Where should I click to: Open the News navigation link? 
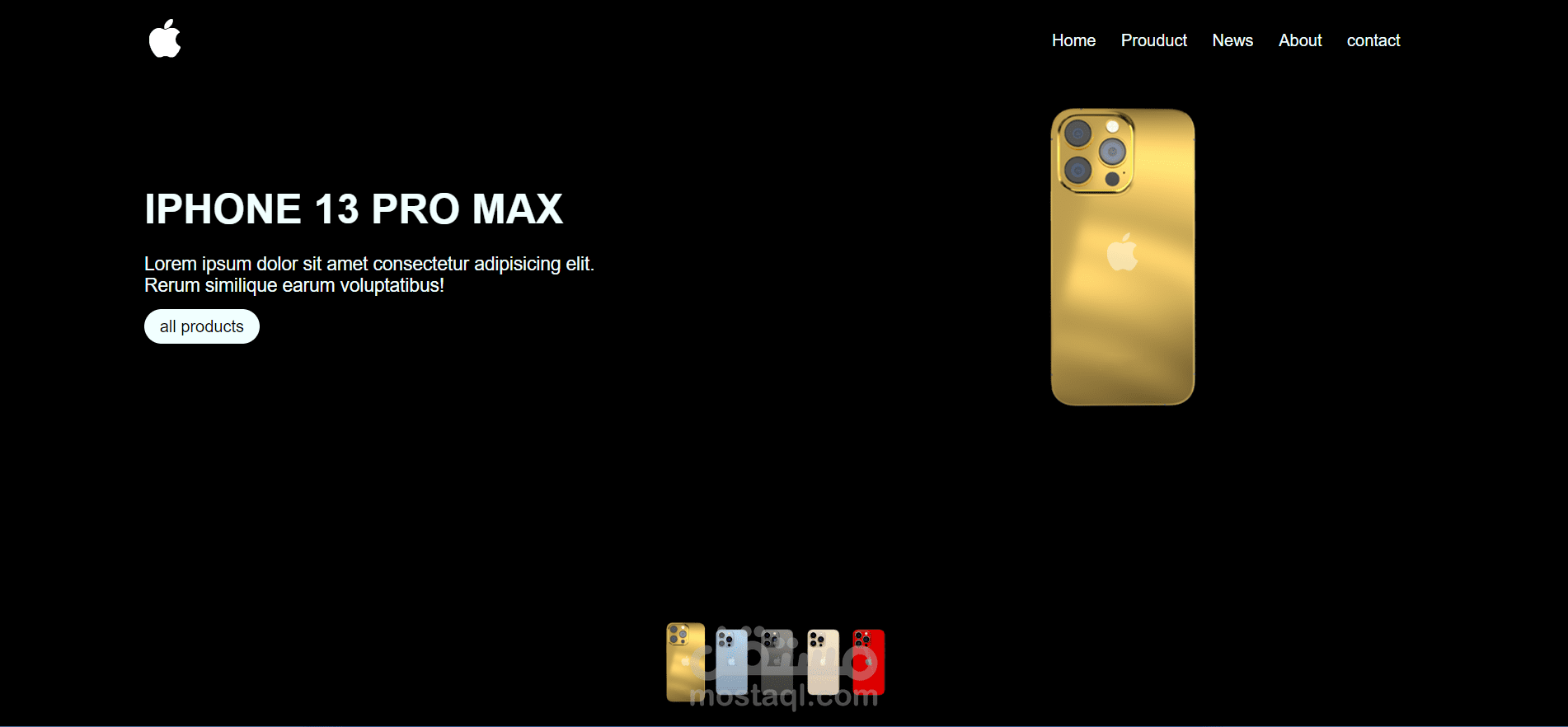tap(1232, 40)
